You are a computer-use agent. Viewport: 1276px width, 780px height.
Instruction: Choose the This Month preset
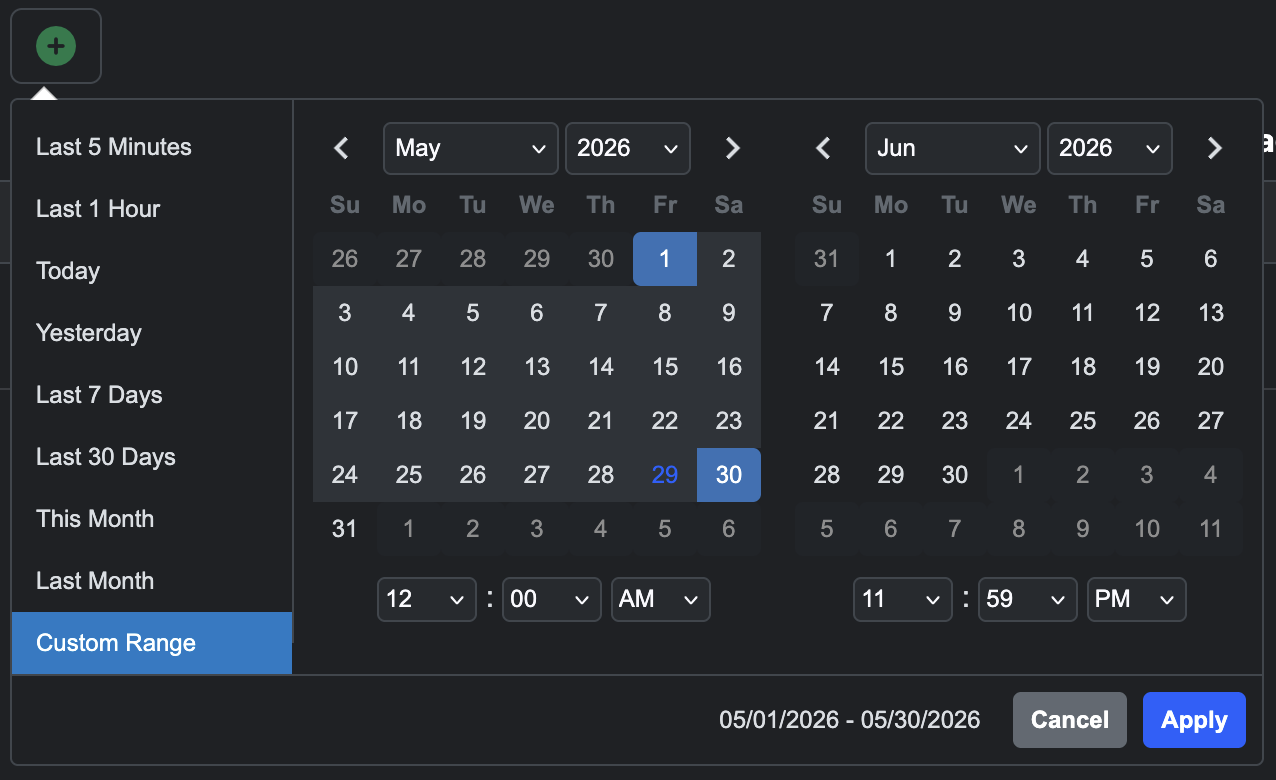(152, 519)
